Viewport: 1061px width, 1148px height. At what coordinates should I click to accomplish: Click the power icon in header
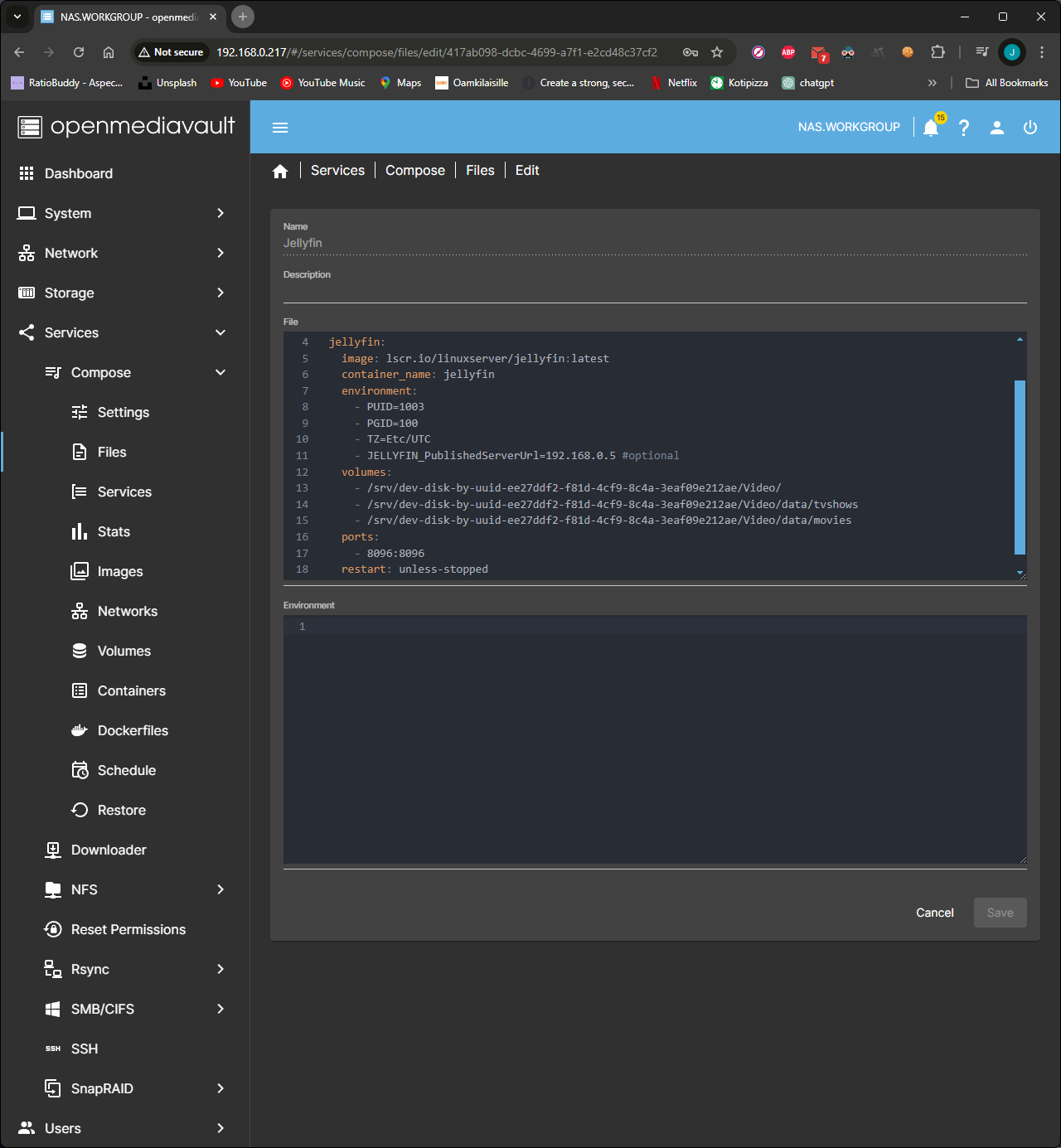[x=1030, y=128]
